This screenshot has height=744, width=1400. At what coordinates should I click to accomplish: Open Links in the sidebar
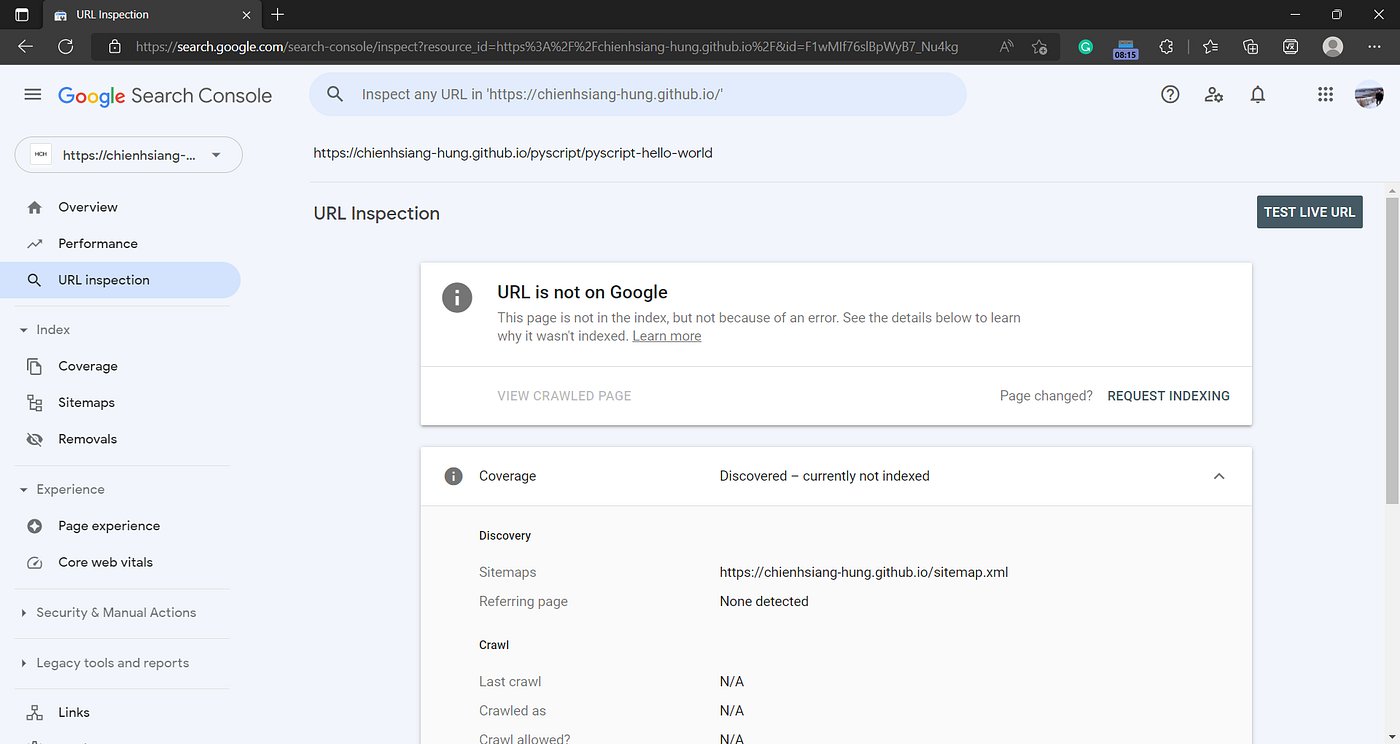tap(120, 712)
